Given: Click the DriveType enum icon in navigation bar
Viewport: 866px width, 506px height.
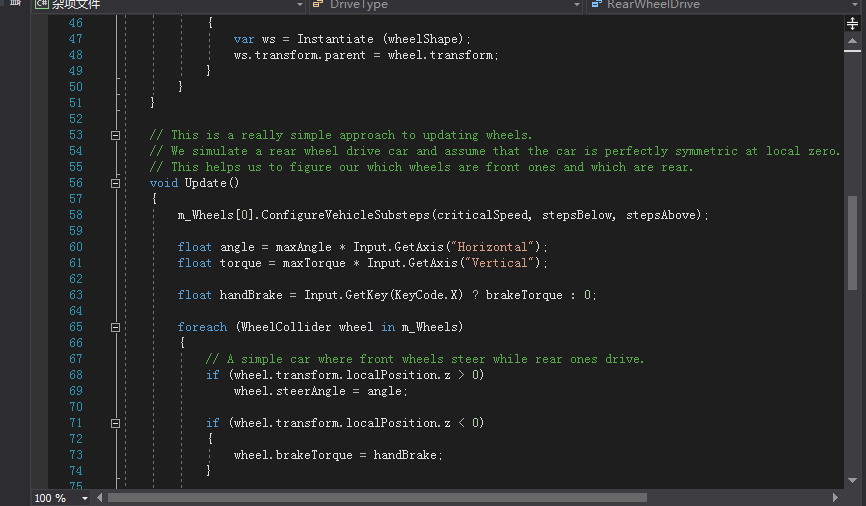Looking at the screenshot, I should coord(317,5).
